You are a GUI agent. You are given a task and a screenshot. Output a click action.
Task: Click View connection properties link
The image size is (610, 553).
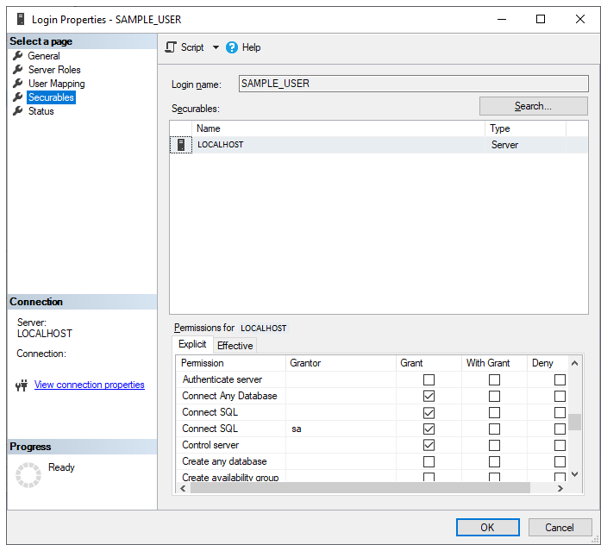click(x=89, y=384)
